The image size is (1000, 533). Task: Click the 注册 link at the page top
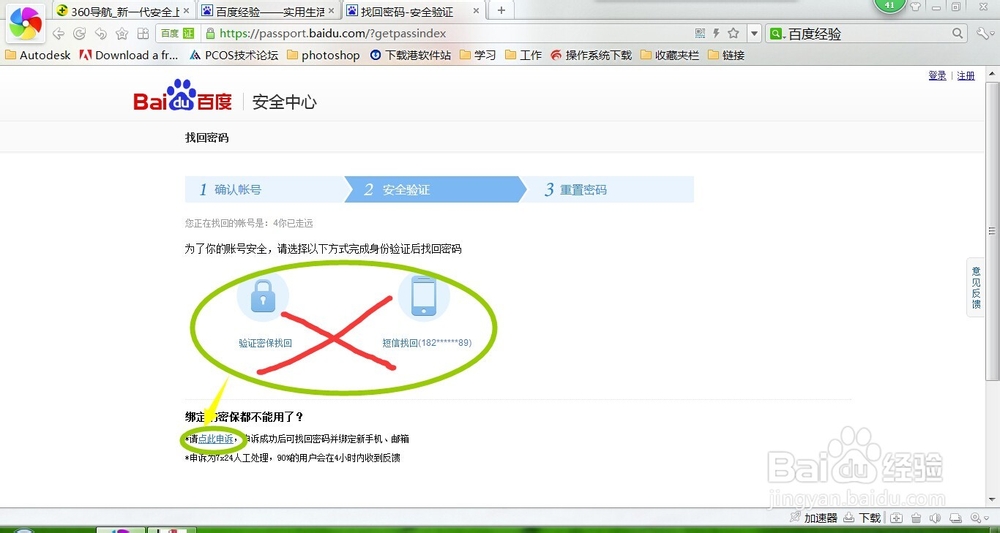(x=966, y=76)
